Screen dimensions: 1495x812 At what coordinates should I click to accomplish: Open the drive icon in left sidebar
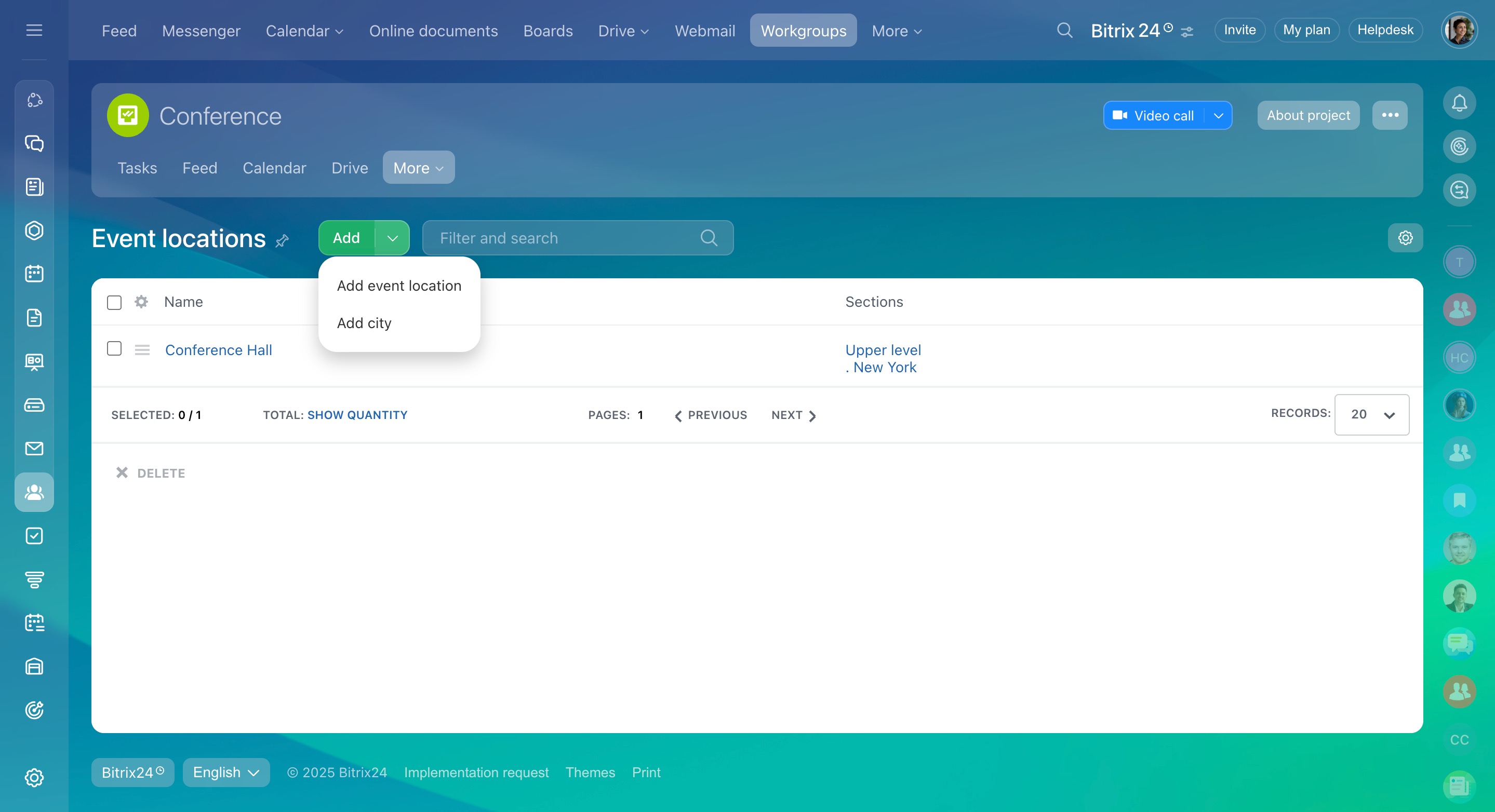point(34,405)
